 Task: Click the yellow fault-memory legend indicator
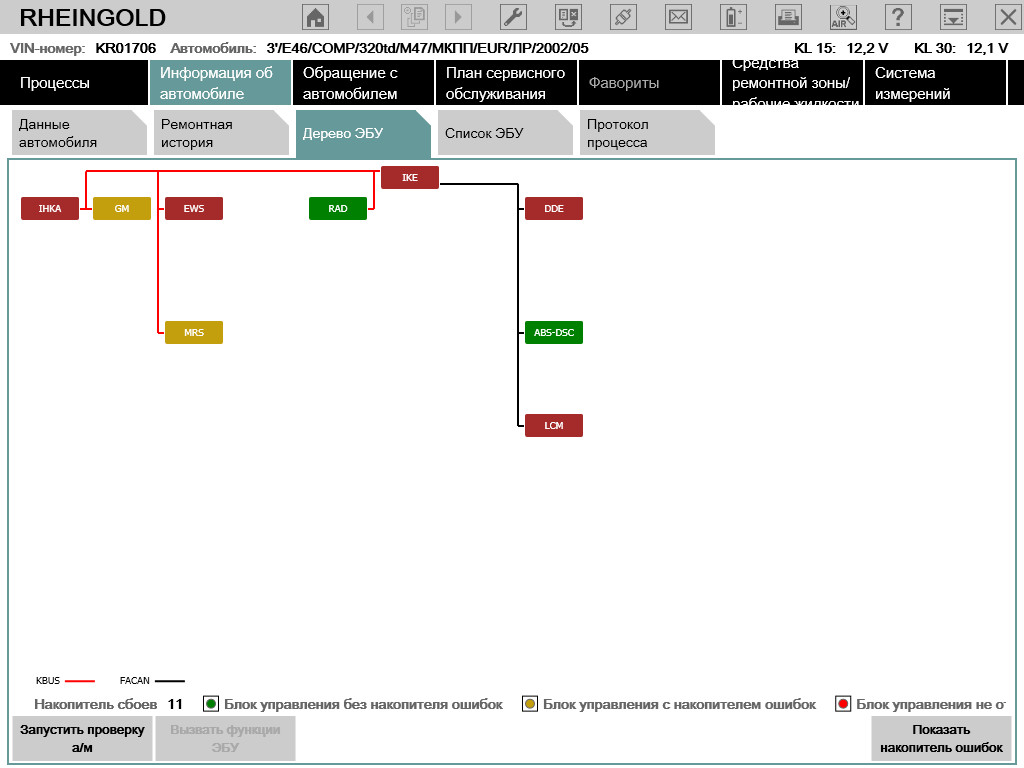click(x=530, y=704)
